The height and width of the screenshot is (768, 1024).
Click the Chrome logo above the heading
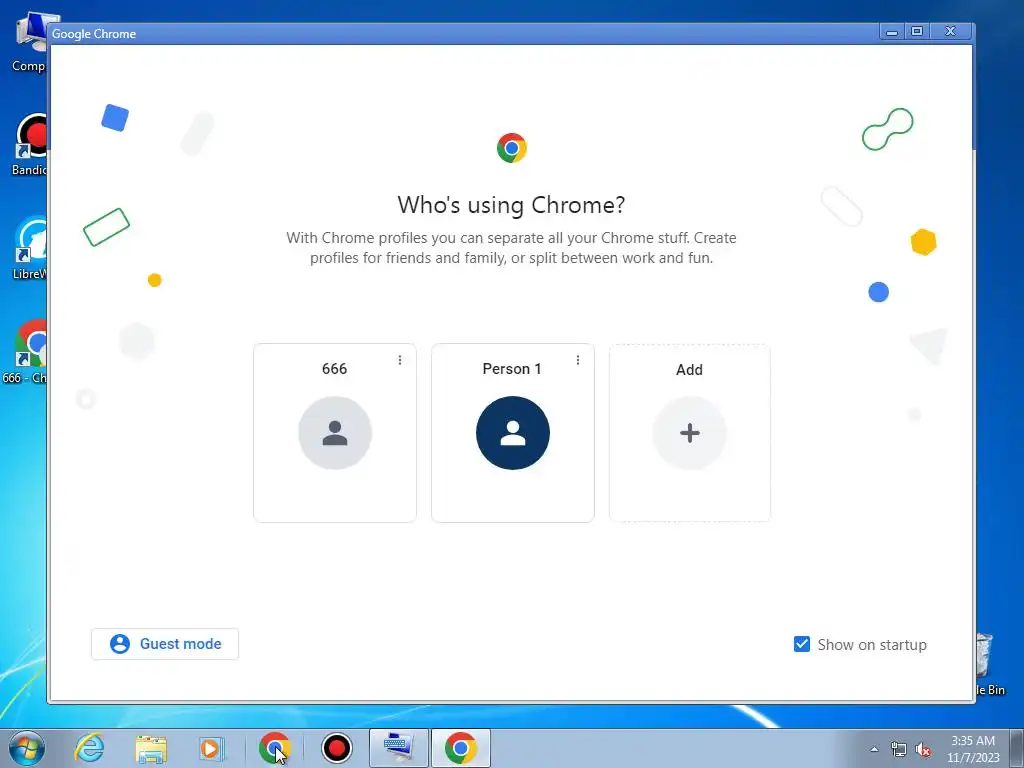pyautogui.click(x=512, y=148)
